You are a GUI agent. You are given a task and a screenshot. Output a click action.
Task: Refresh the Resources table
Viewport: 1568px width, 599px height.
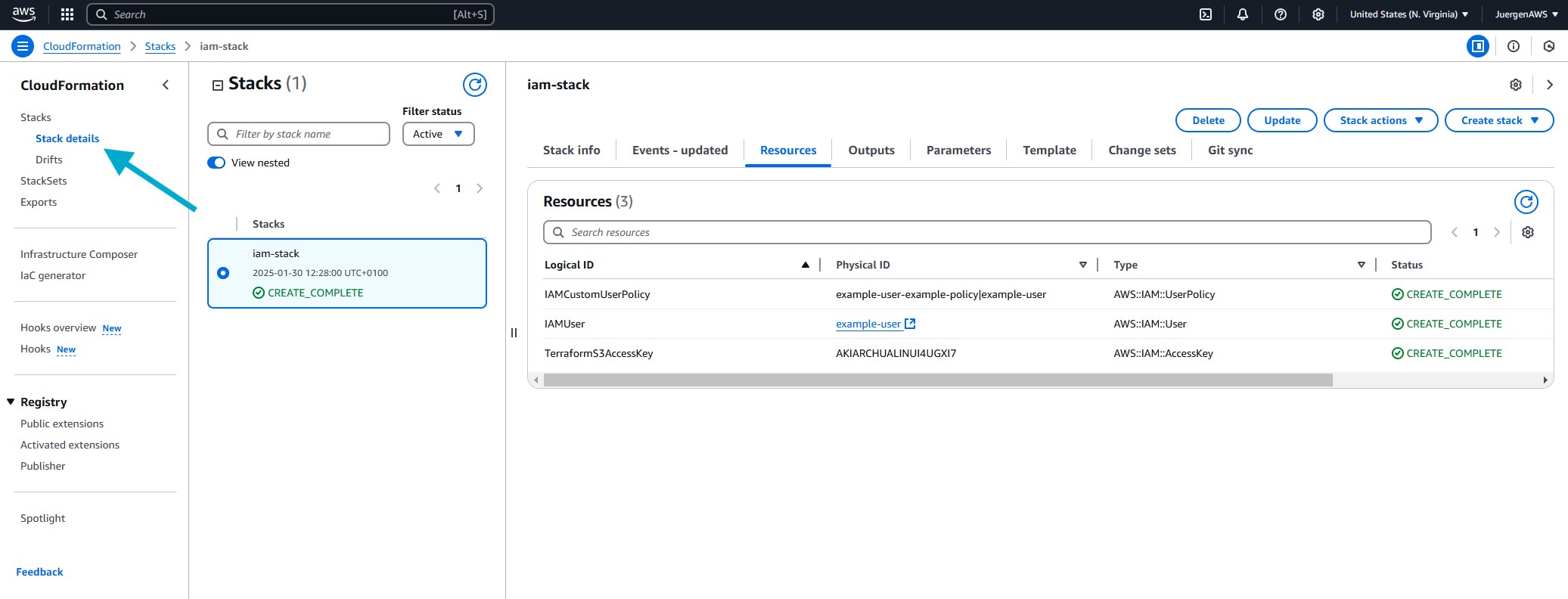coord(1526,202)
